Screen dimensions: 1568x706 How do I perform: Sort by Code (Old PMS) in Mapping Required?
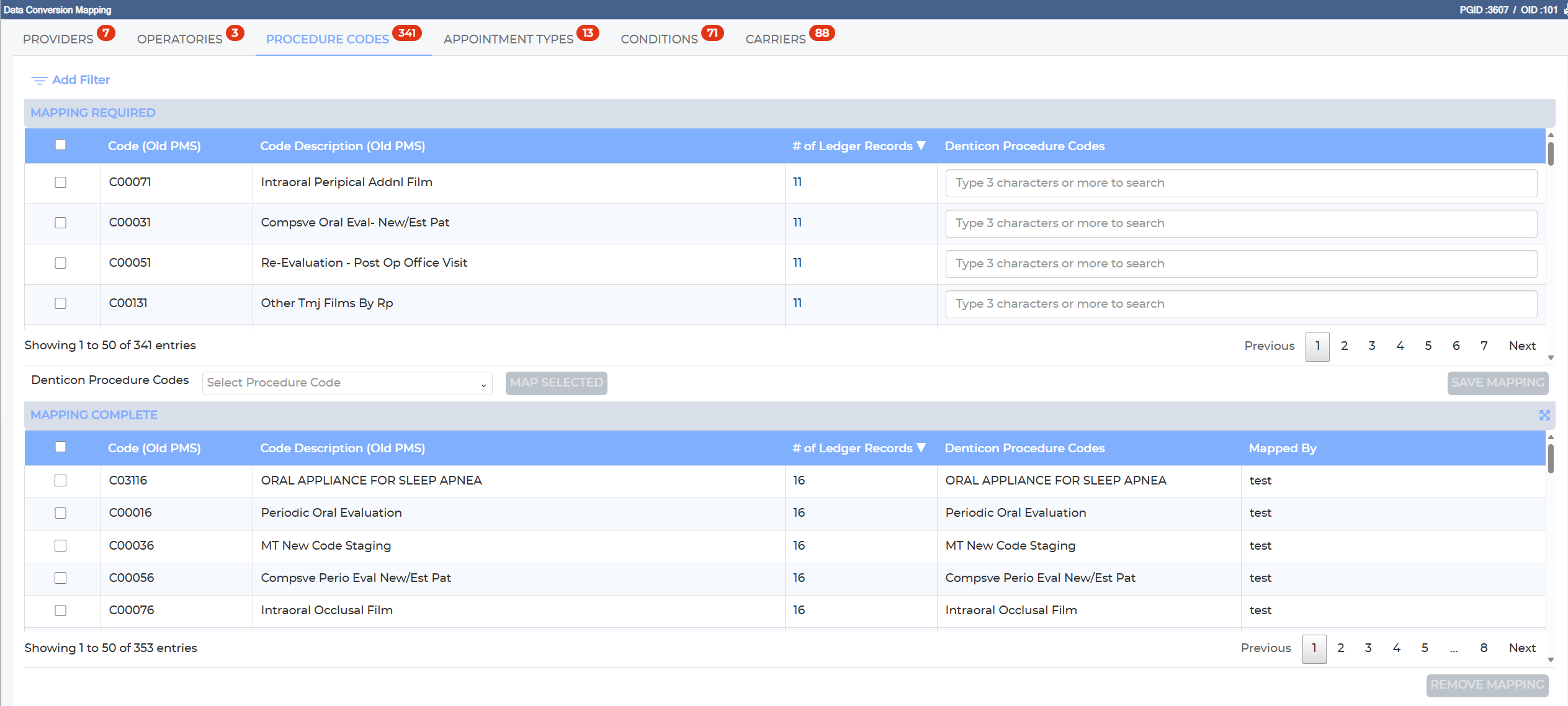pyautogui.click(x=154, y=146)
